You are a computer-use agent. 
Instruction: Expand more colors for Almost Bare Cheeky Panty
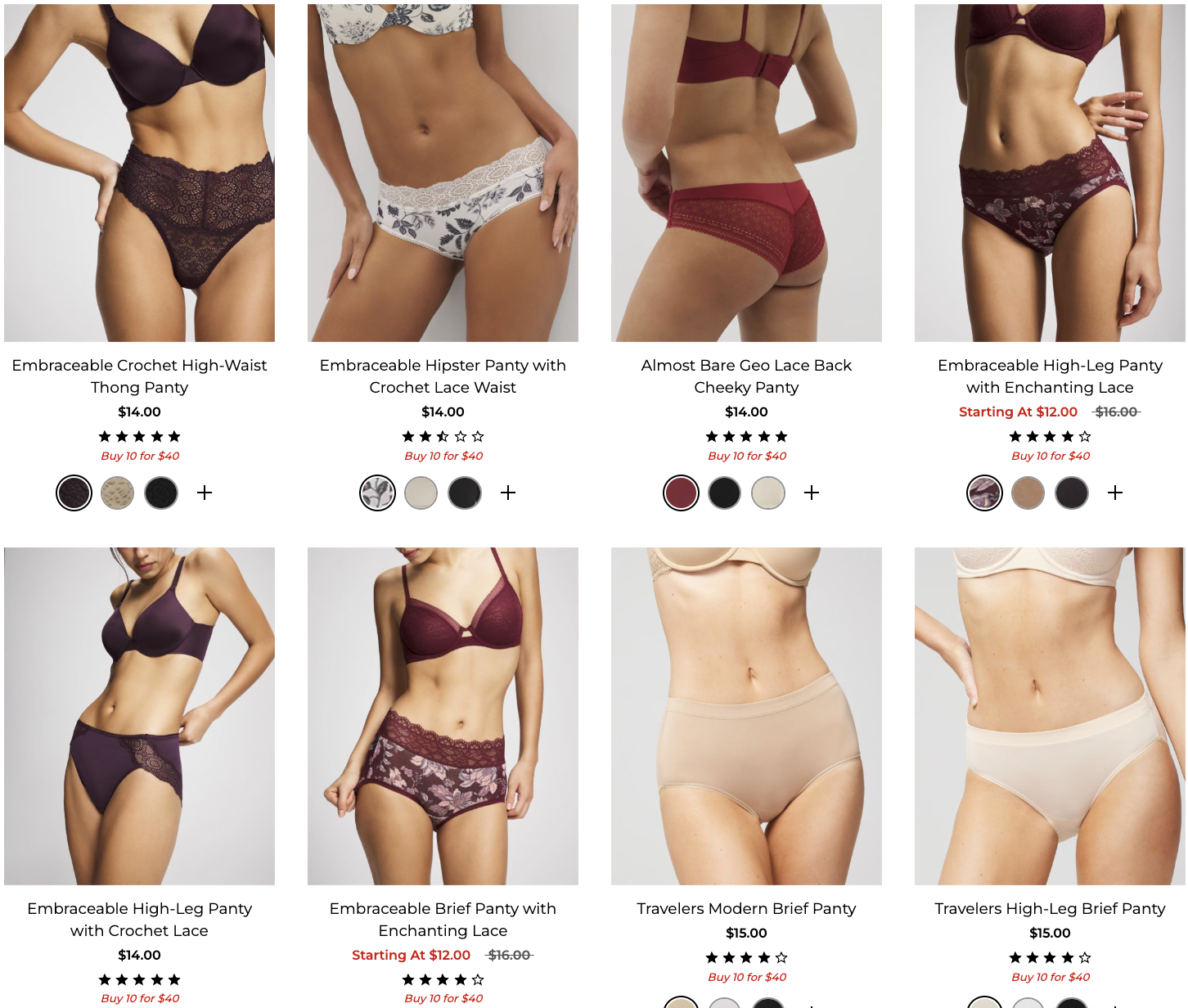812,493
